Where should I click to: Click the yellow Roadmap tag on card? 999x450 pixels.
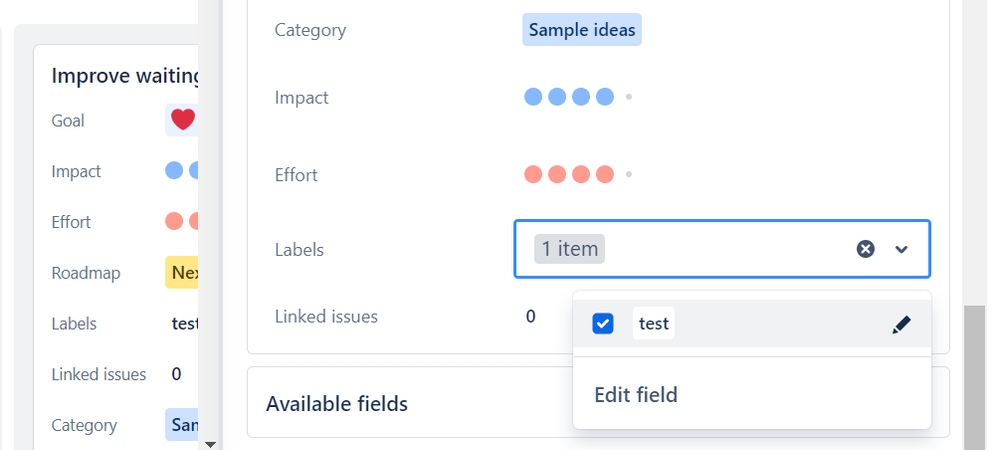click(x=183, y=273)
